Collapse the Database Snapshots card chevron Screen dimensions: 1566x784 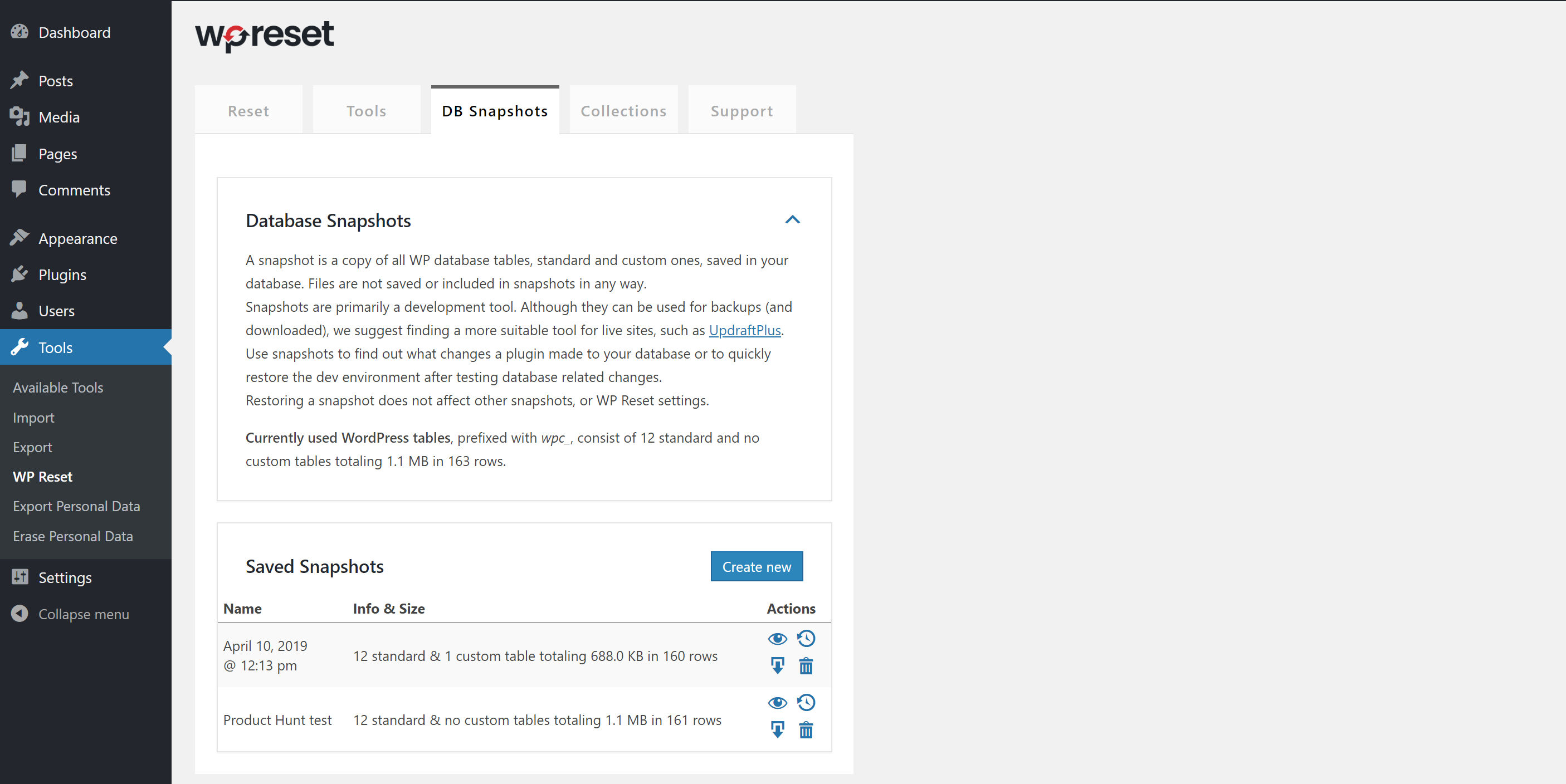pyautogui.click(x=792, y=220)
